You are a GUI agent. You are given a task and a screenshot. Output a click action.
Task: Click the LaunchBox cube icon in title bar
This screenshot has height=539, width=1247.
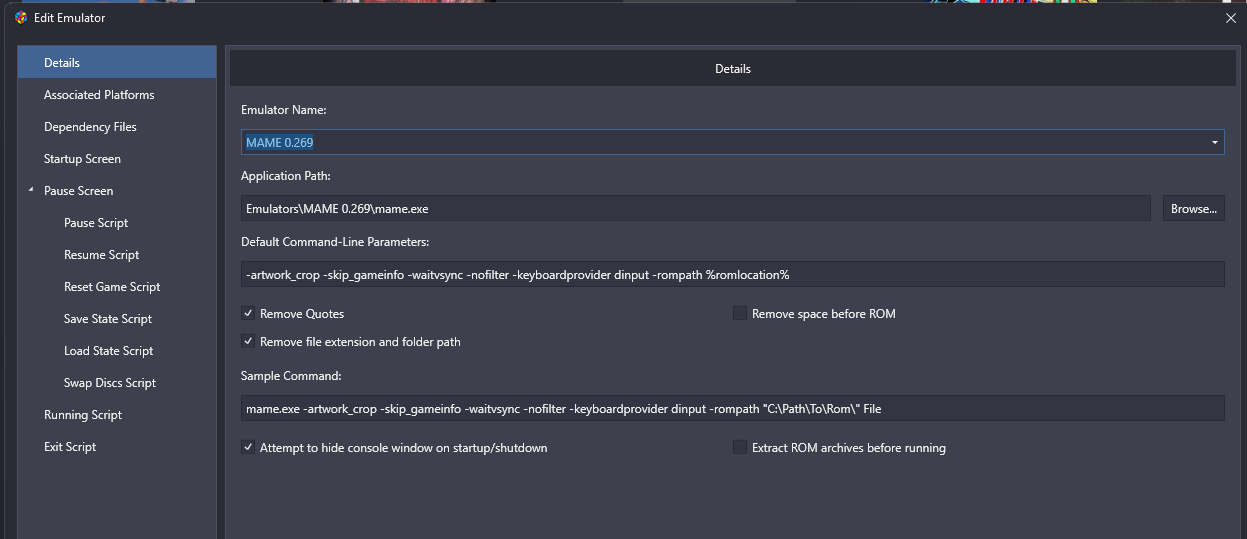tap(21, 18)
